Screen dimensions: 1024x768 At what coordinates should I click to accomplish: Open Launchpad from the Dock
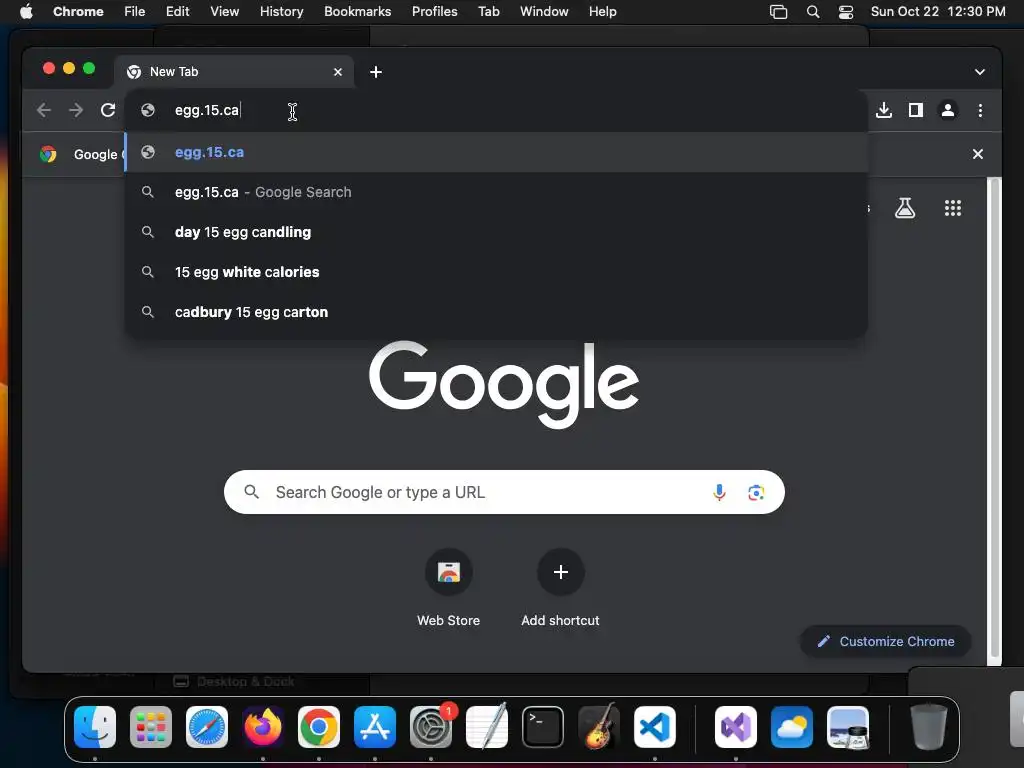point(151,727)
